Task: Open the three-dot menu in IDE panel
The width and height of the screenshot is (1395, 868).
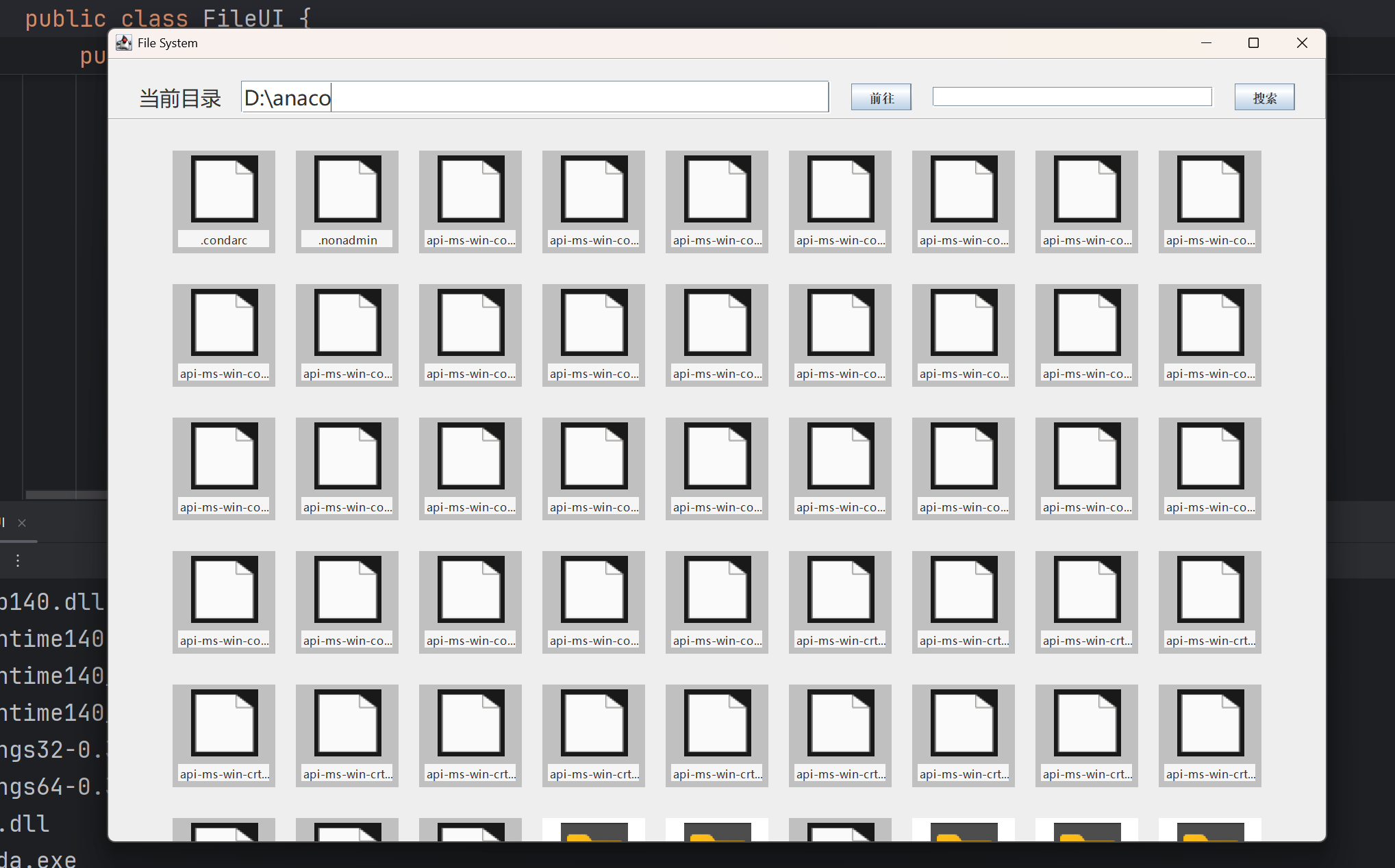Action: [x=18, y=561]
